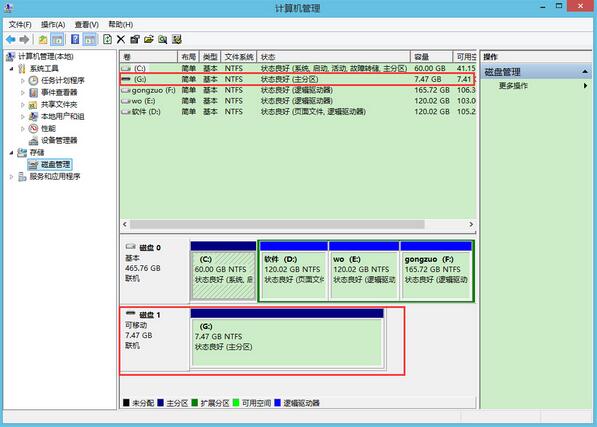The image size is (597, 427).
Task: Expand the 服务和应用程序 tree node
Action: click(11, 177)
